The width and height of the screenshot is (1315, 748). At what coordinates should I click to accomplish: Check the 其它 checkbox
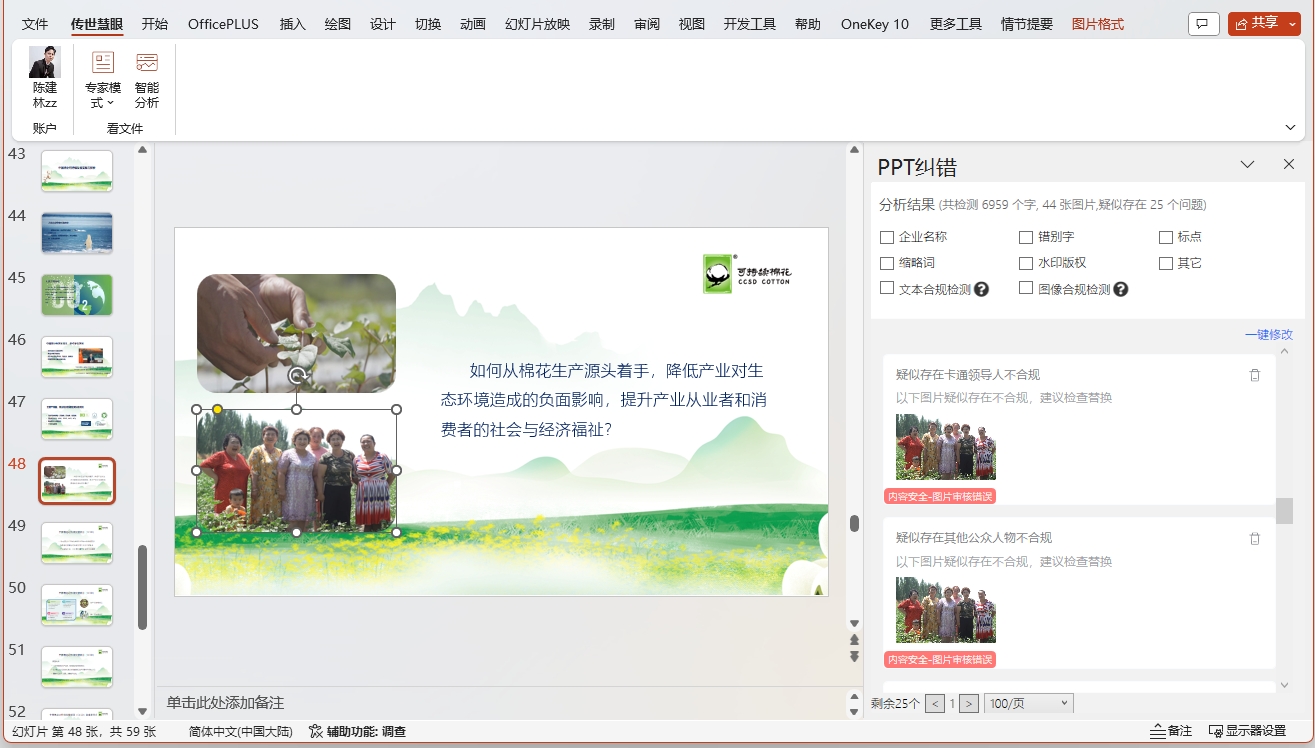[x=1166, y=263]
